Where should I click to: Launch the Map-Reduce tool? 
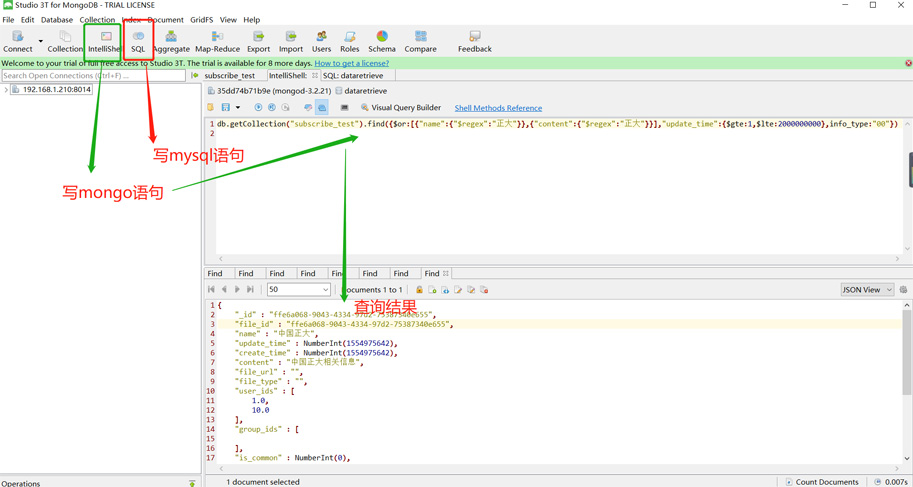click(217, 41)
